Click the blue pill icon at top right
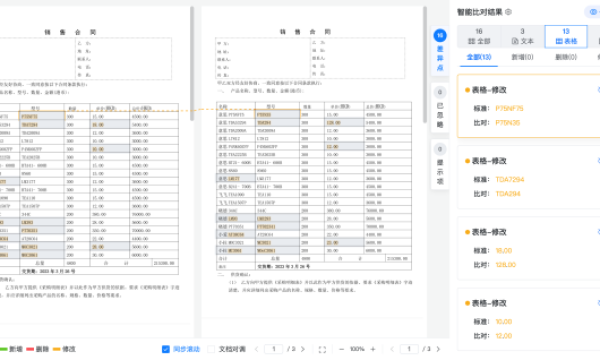Image resolution: width=600 pixels, height=360 pixels. (592, 12)
